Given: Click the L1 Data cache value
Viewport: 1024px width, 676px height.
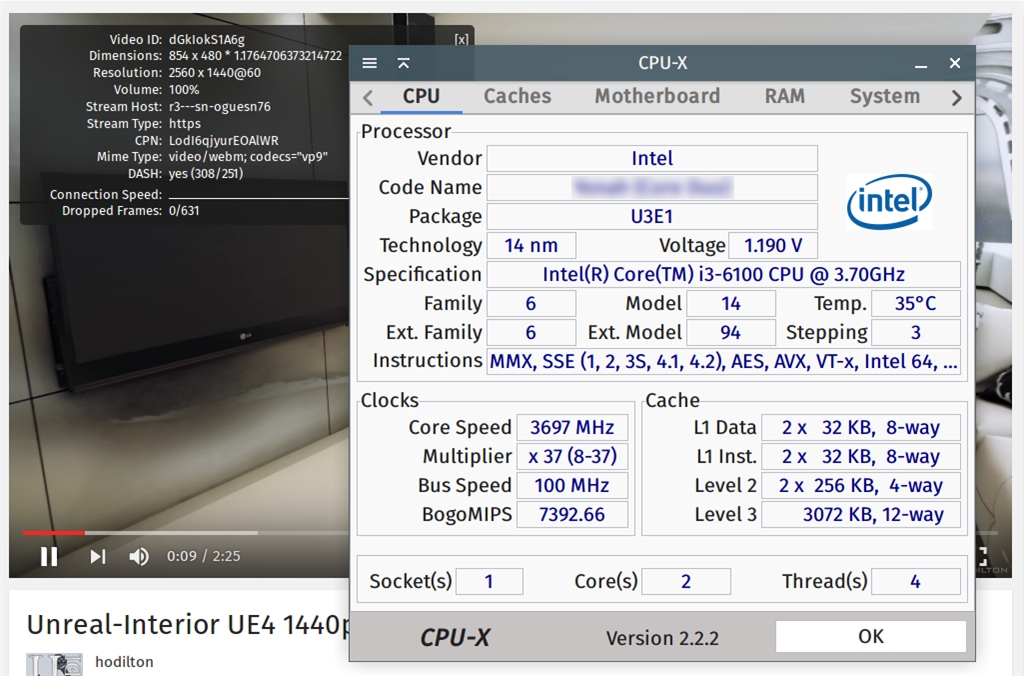Looking at the screenshot, I should [861, 428].
